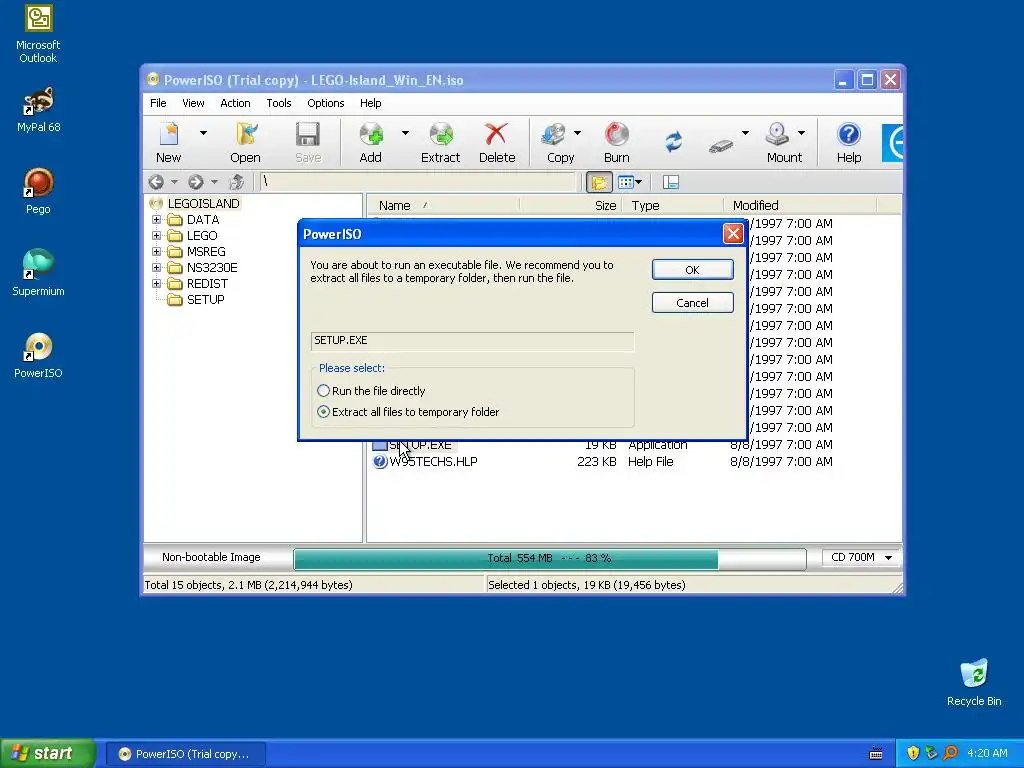Close the PowerISO dialog with the red X

733,234
